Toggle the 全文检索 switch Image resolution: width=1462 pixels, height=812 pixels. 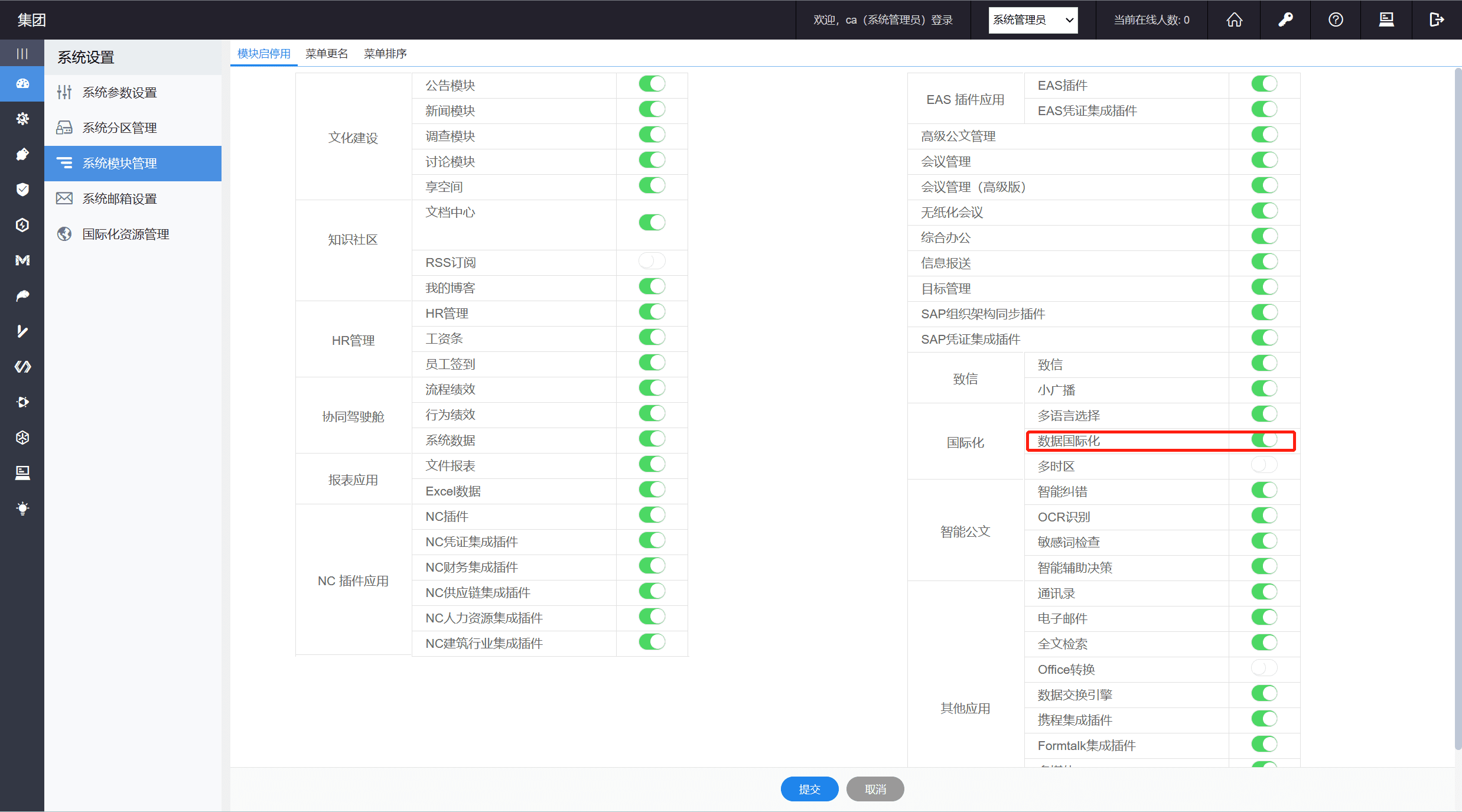(x=1264, y=643)
